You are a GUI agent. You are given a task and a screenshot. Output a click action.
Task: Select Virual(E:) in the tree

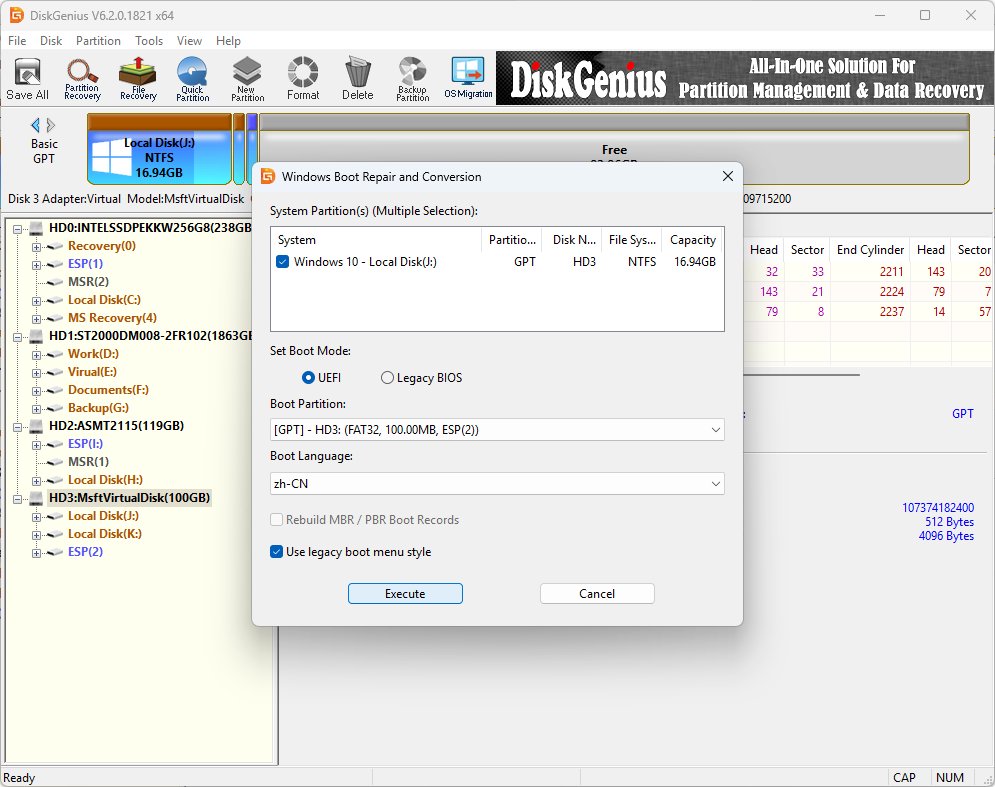click(x=92, y=372)
